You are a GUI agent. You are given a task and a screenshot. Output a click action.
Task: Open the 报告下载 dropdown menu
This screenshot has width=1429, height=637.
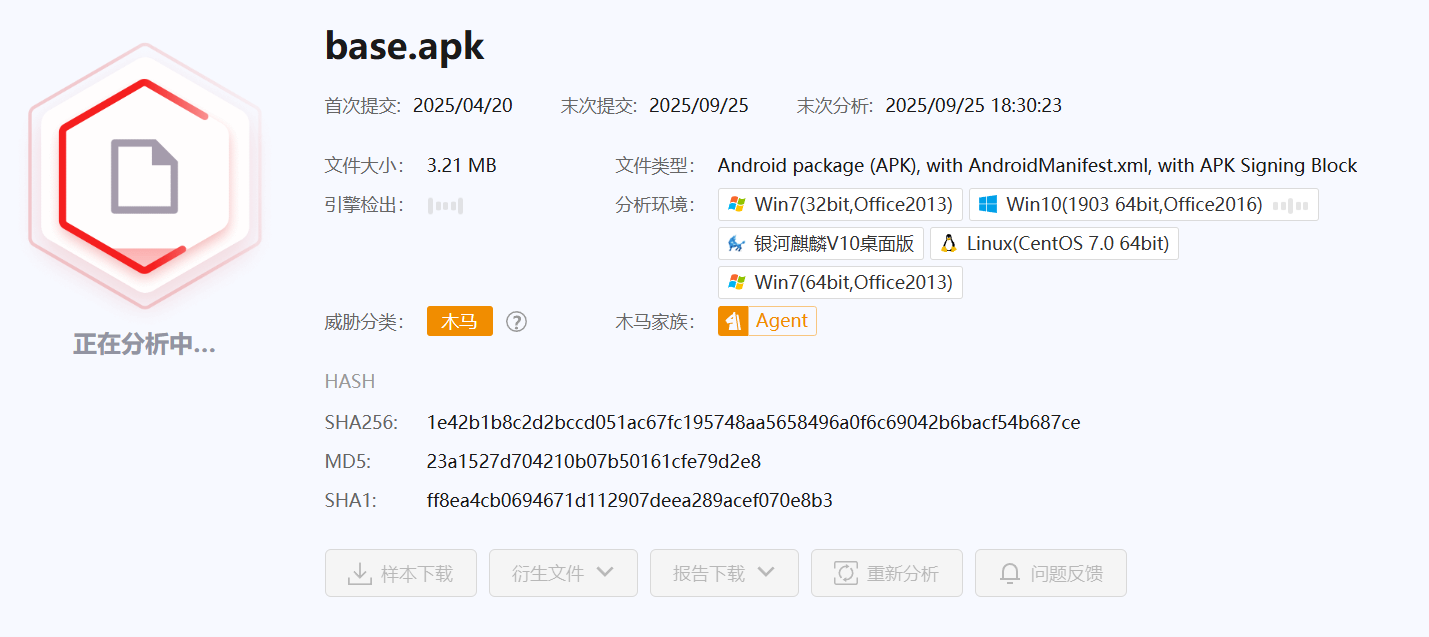click(723, 573)
